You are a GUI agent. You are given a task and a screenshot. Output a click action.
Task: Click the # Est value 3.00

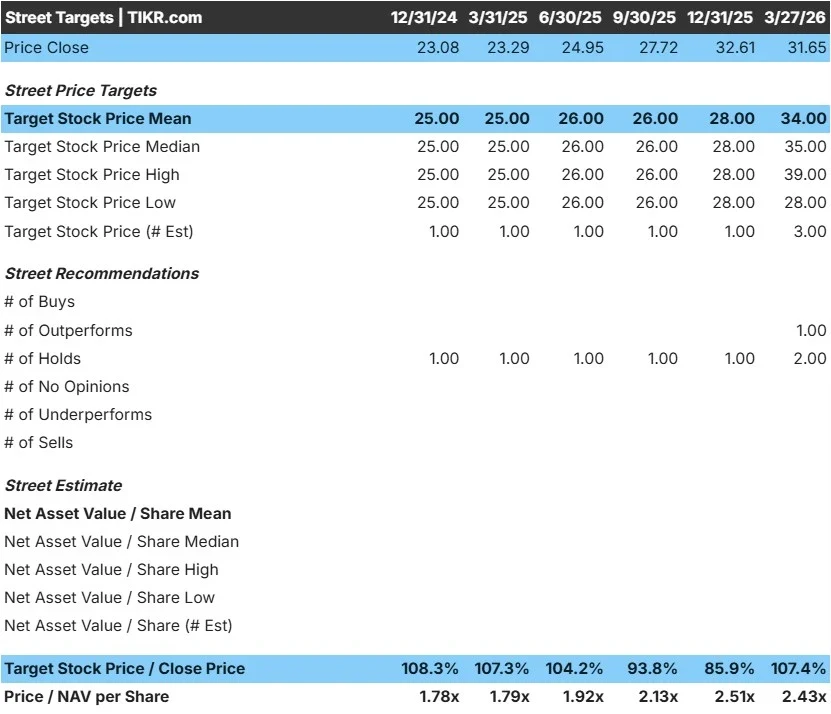(x=810, y=232)
